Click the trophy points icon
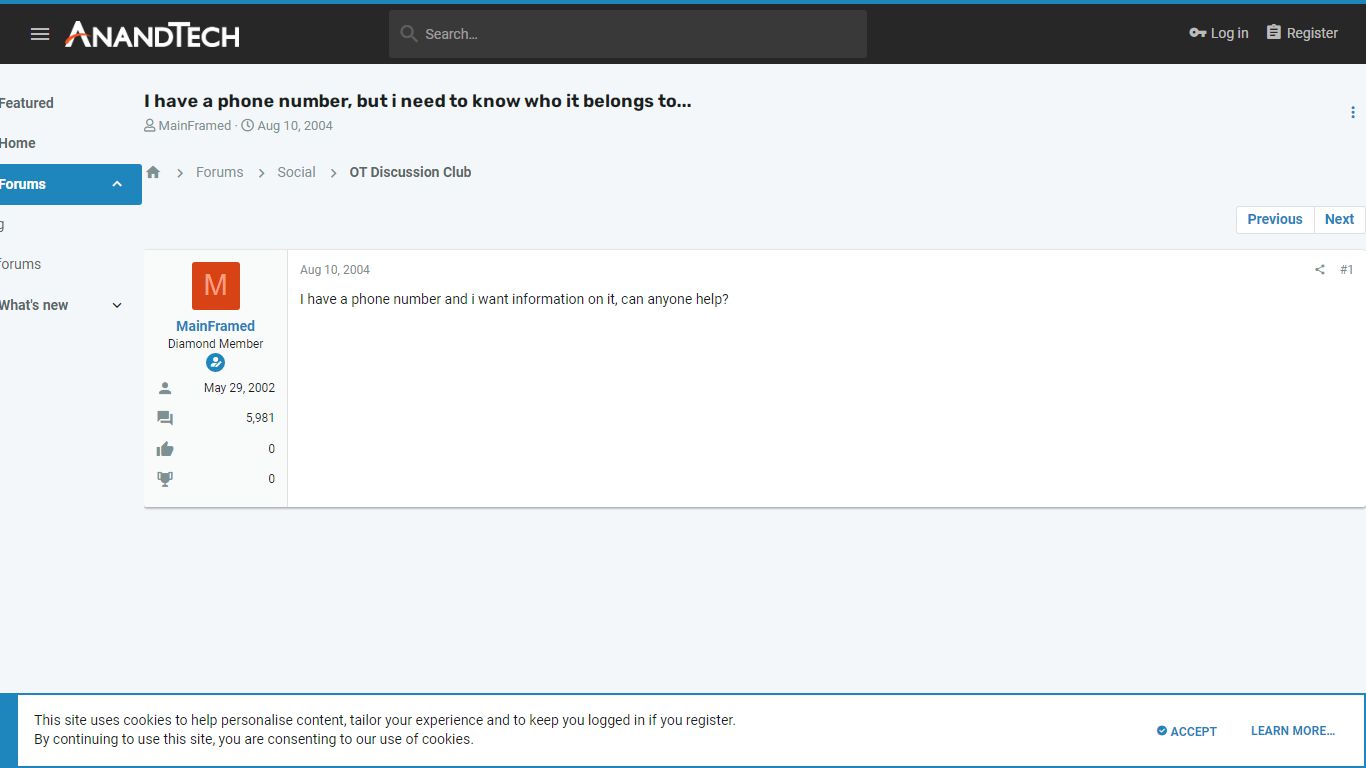The width and height of the screenshot is (1366, 768). [165, 479]
